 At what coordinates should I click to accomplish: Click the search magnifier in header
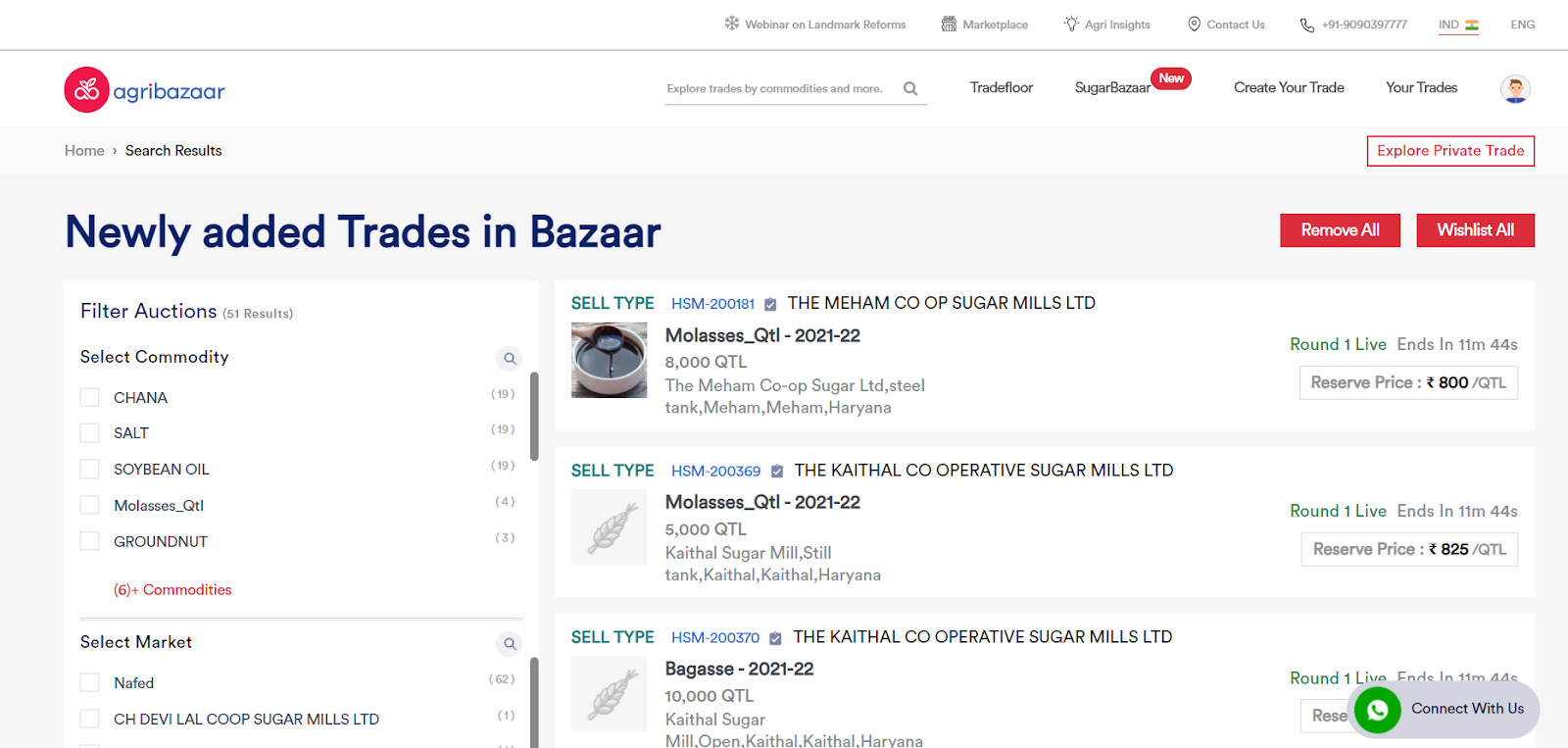pos(910,88)
